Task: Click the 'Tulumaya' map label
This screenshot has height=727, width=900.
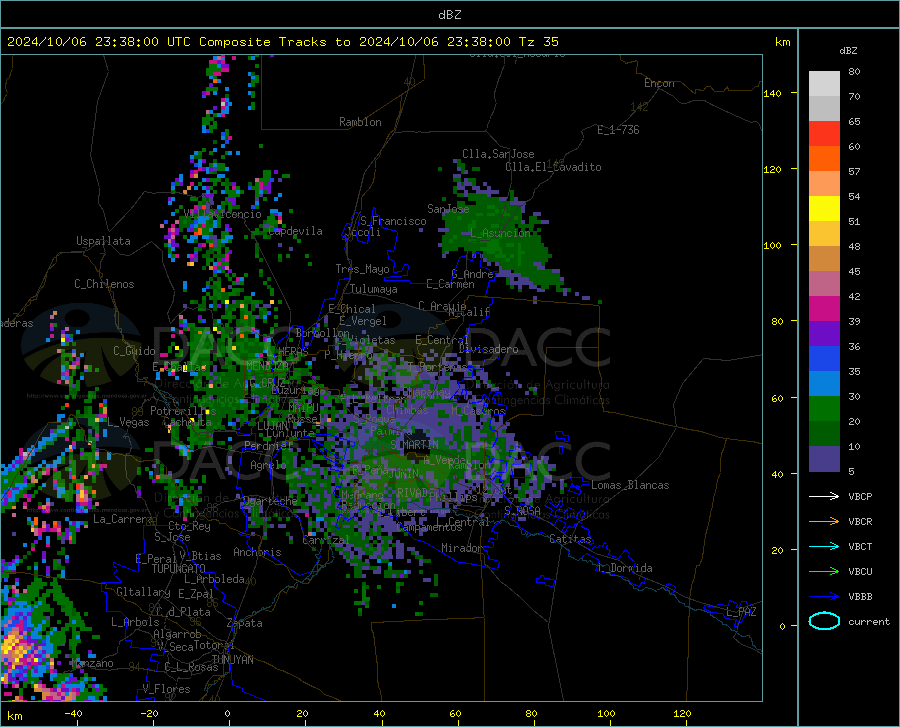Action: point(374,289)
